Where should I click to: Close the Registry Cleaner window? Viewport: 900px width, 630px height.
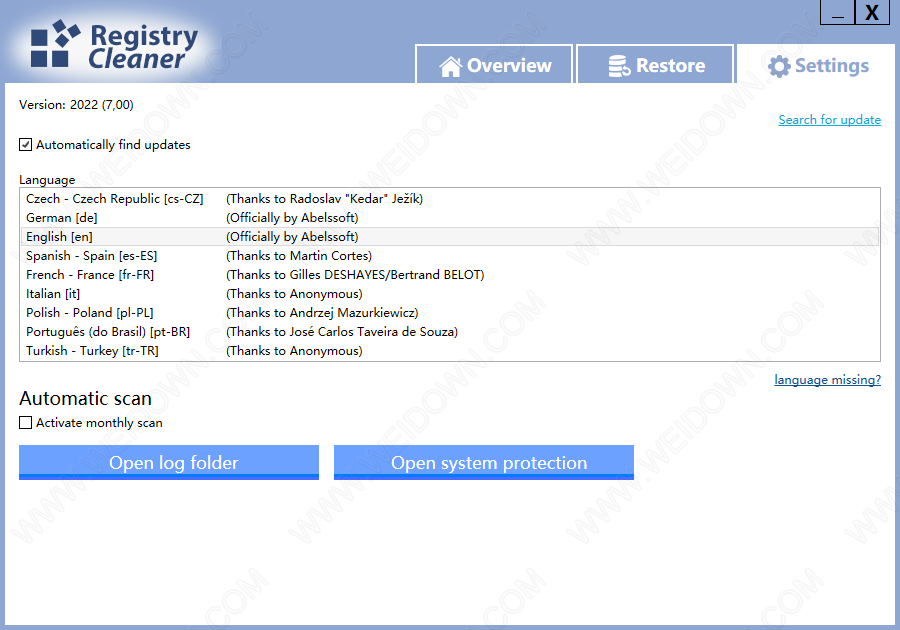[872, 12]
